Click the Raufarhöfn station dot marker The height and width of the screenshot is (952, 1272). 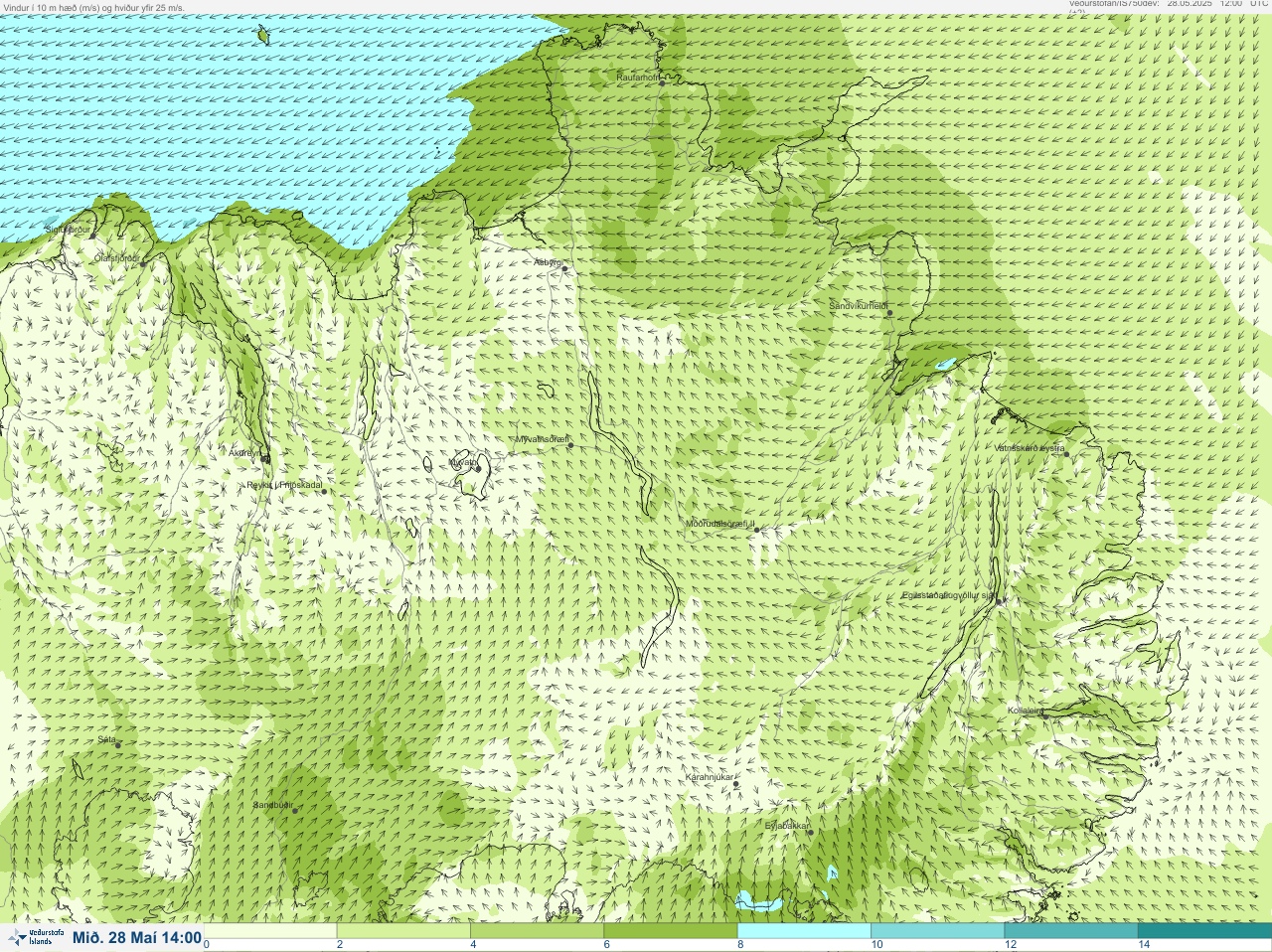click(x=662, y=83)
